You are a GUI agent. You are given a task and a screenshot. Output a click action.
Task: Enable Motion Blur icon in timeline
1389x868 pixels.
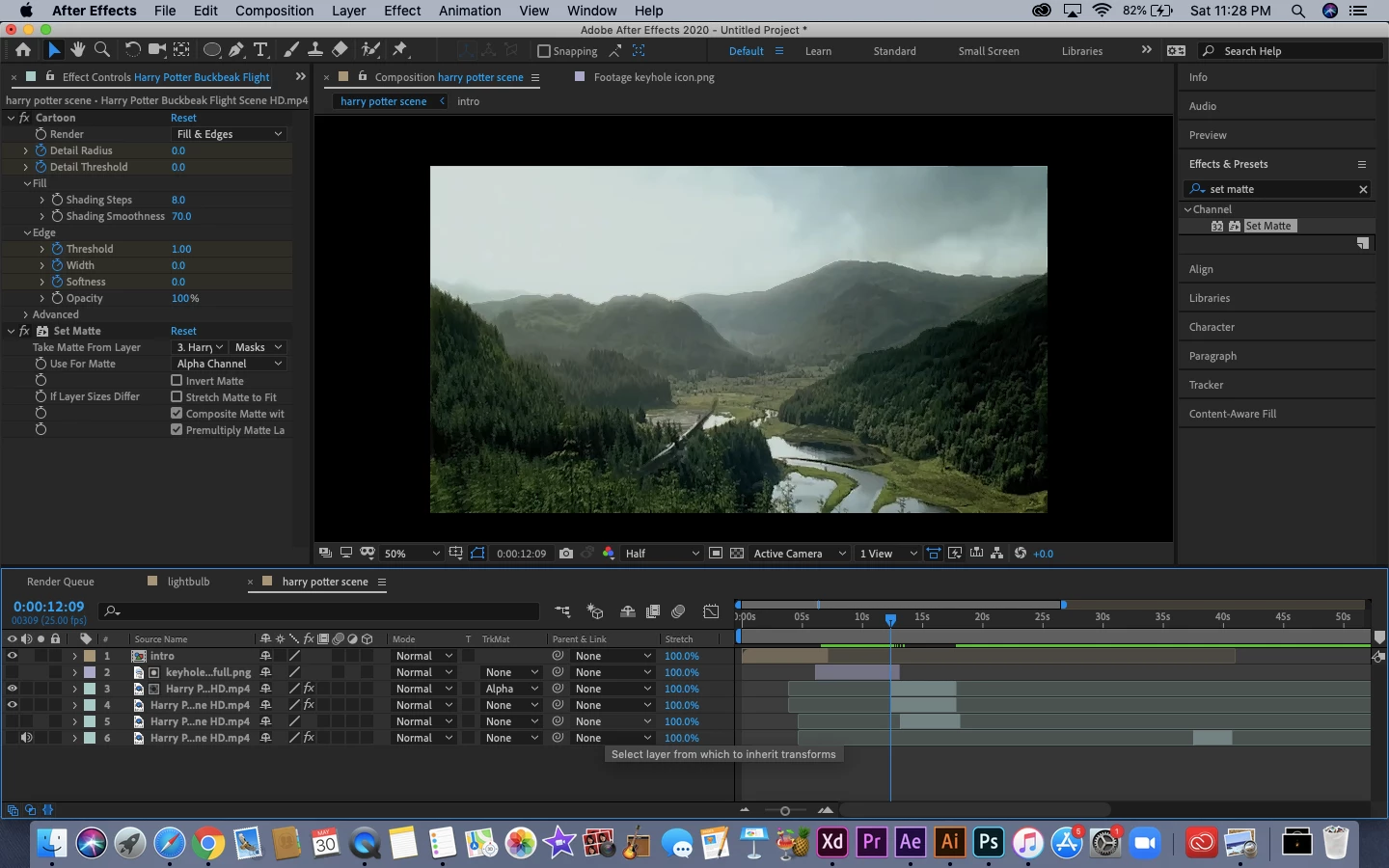point(678,611)
